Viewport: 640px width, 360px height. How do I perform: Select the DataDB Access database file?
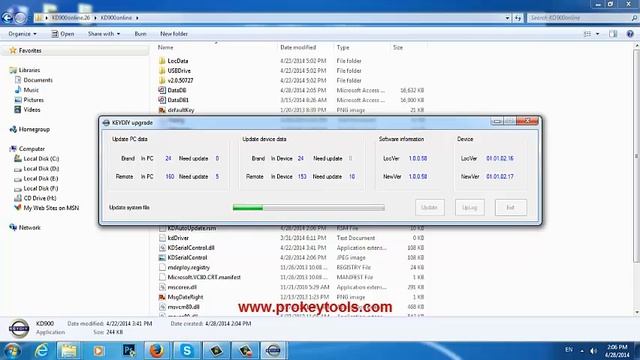coord(177,90)
